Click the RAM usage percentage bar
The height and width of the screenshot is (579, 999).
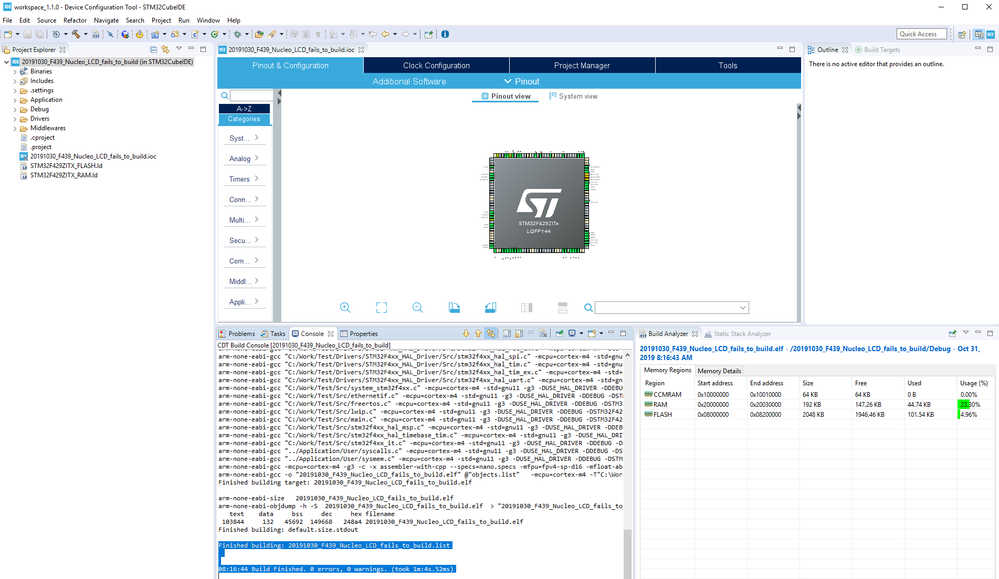975,404
